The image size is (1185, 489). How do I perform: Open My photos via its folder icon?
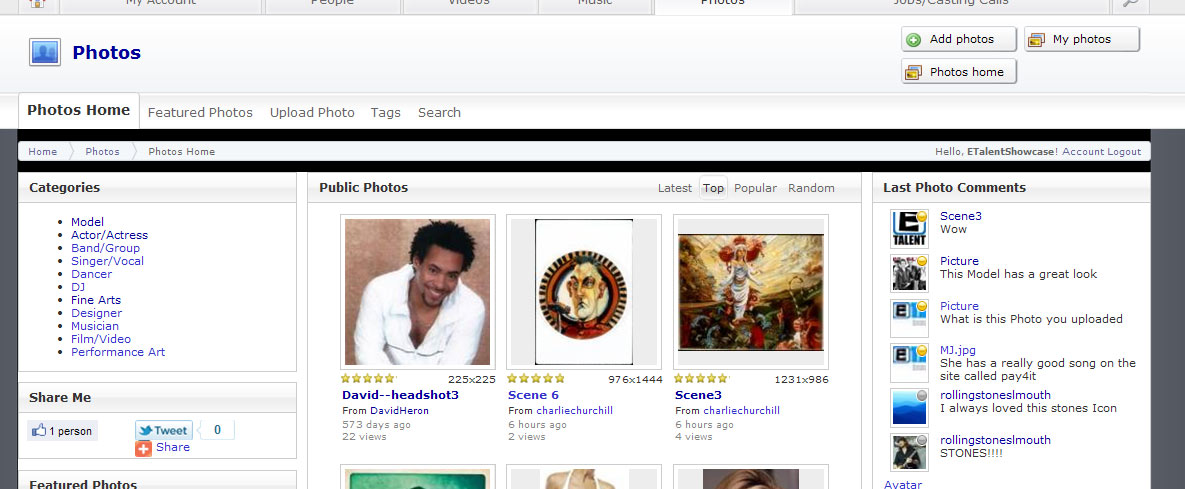(1036, 40)
